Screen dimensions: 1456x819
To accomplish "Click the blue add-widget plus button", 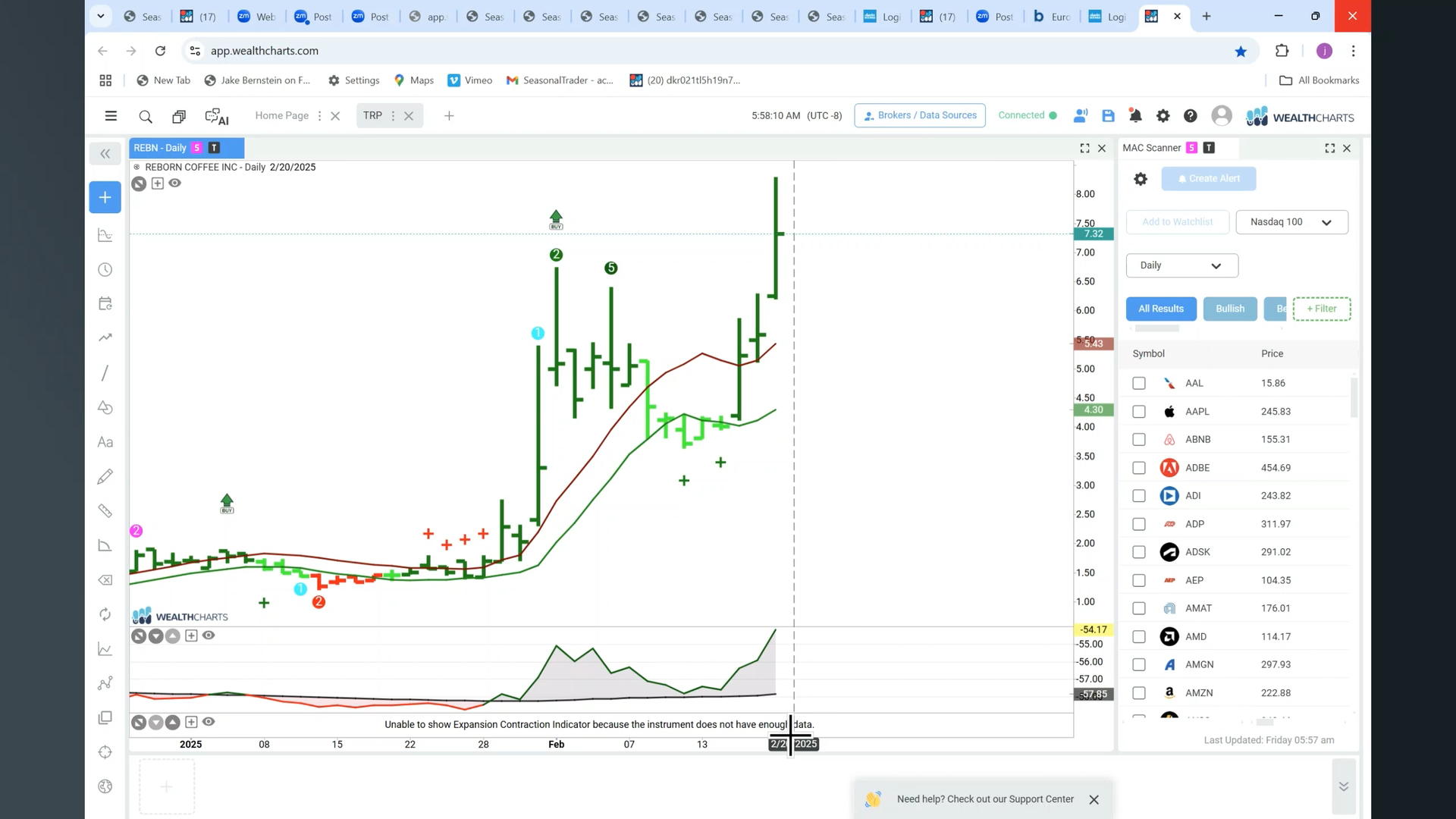I will 105,197.
